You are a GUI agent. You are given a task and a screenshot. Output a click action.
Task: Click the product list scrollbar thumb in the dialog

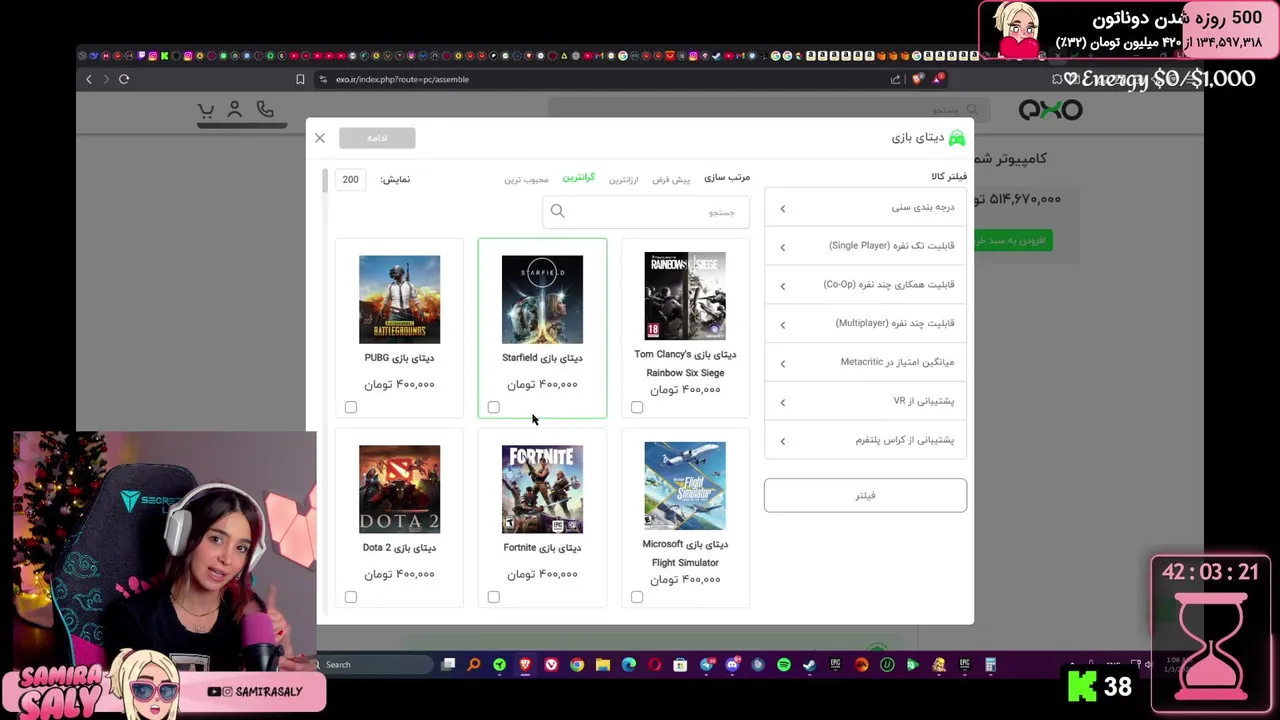tap(324, 181)
